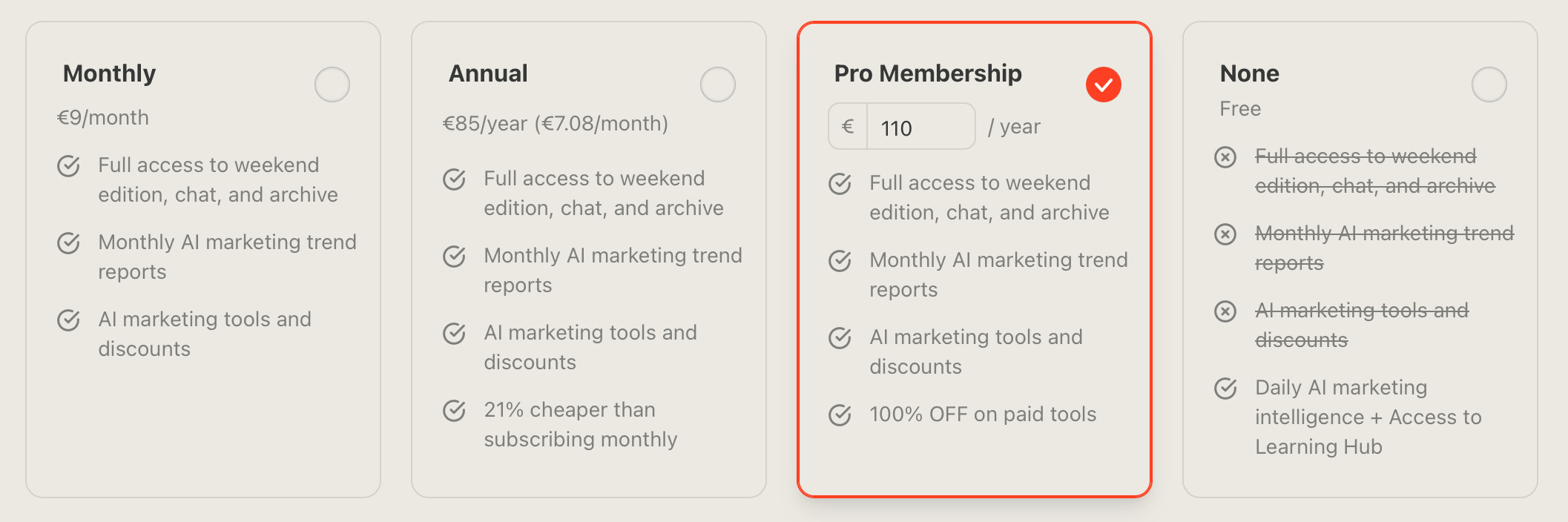Click check icon beside 100% OFF on paid tools
Image resolution: width=1568 pixels, height=522 pixels.
840,415
